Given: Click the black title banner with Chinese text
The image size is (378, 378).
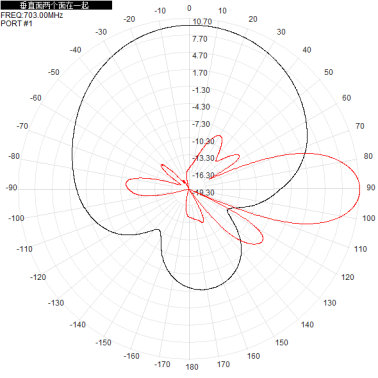Looking at the screenshot, I should pyautogui.click(x=56, y=5).
